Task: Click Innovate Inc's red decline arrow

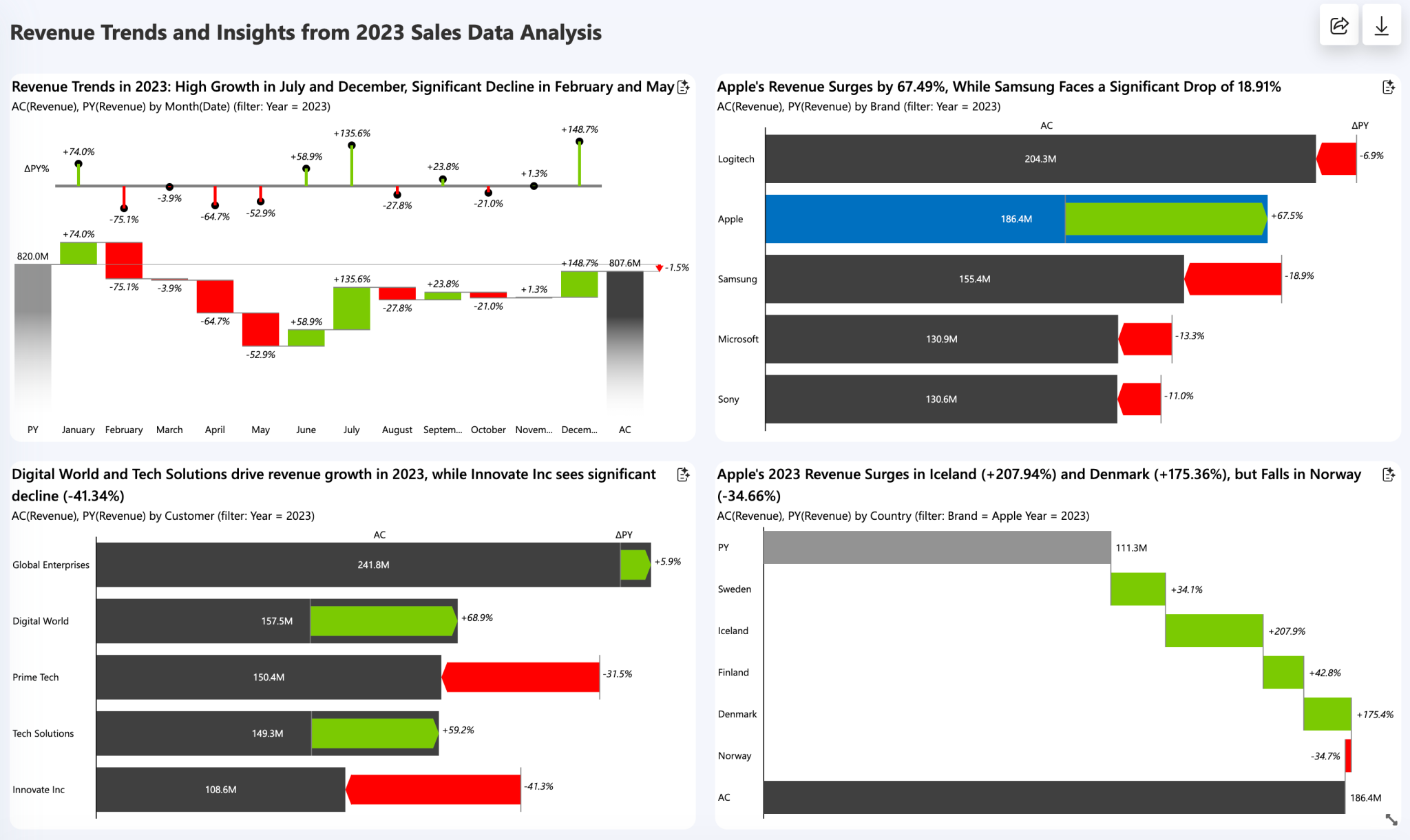Action: click(x=434, y=790)
